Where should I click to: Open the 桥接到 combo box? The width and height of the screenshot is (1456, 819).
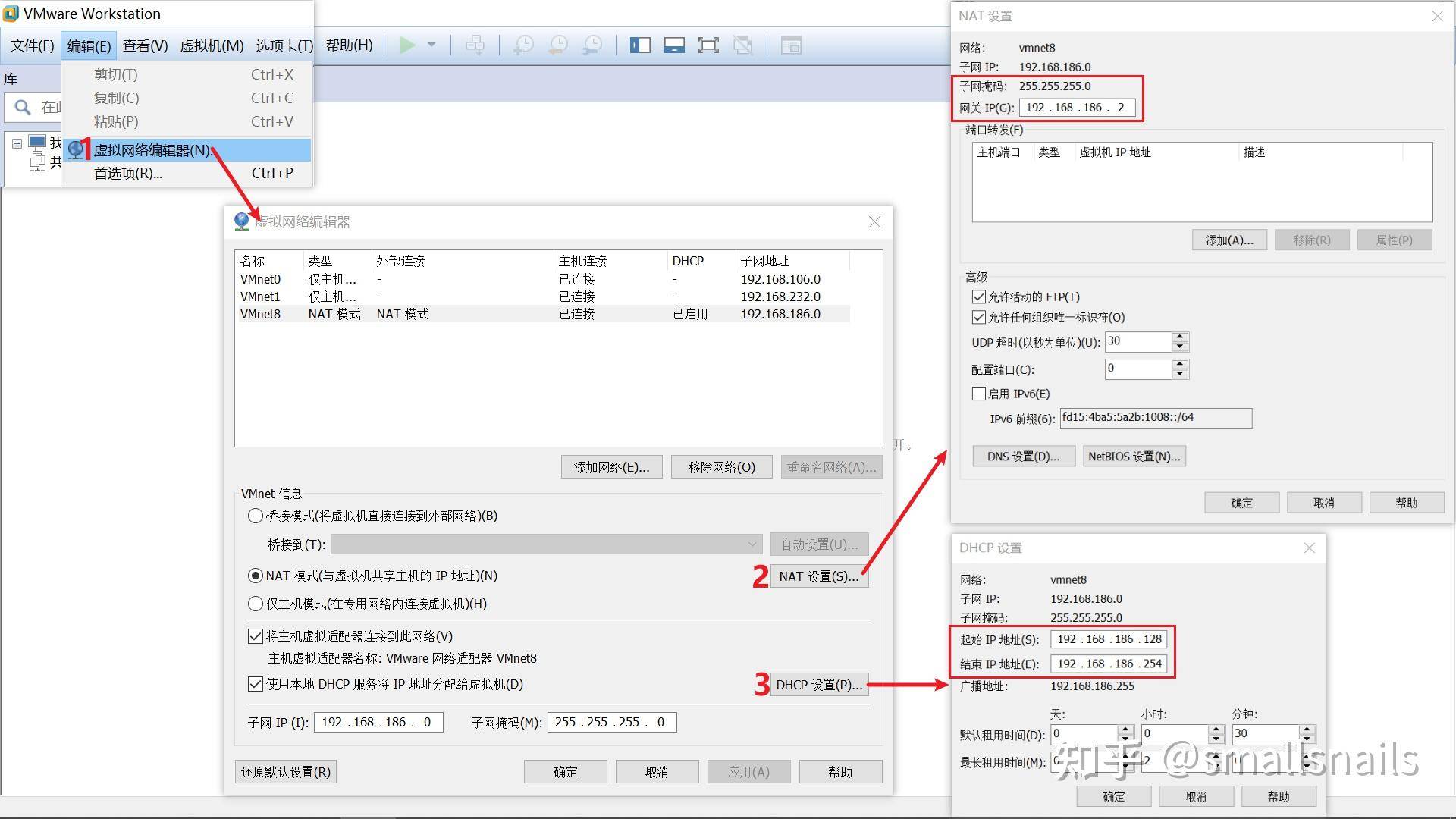click(x=546, y=544)
